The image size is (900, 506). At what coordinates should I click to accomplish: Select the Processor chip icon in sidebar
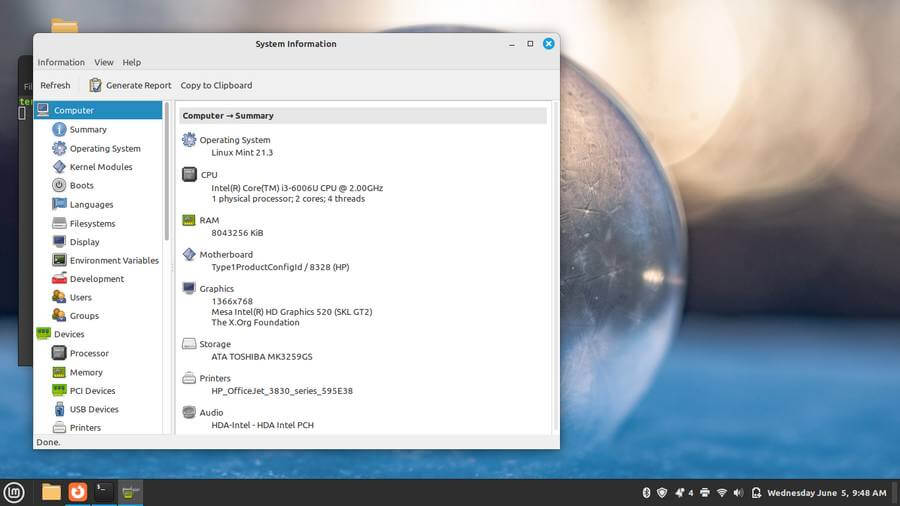pyautogui.click(x=59, y=353)
